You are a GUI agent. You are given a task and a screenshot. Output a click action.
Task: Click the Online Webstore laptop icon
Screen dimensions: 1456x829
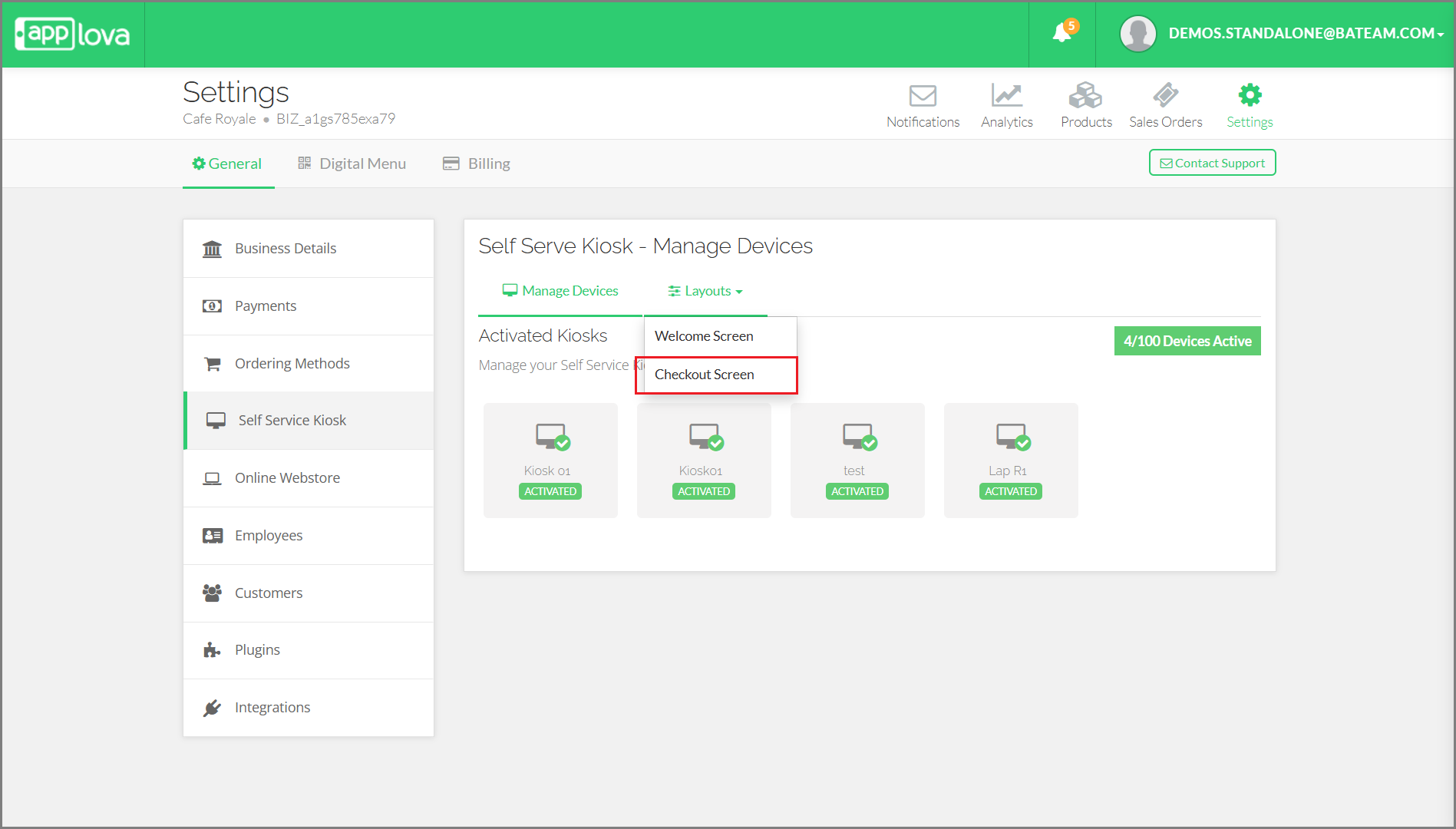pos(212,478)
